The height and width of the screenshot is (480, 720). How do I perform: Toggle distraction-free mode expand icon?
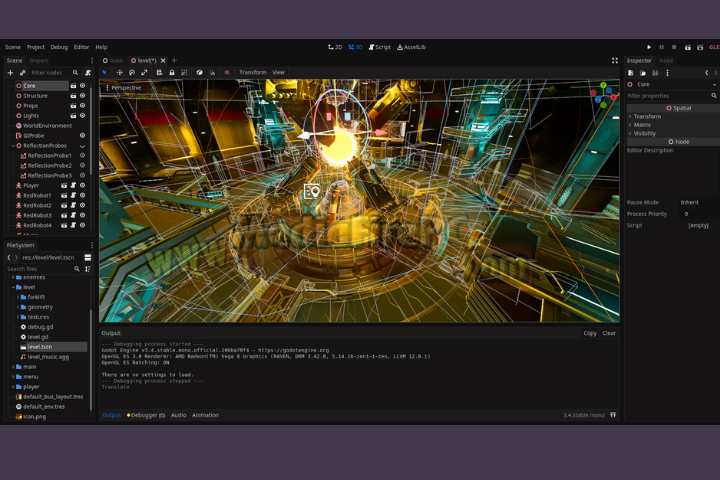[615, 61]
